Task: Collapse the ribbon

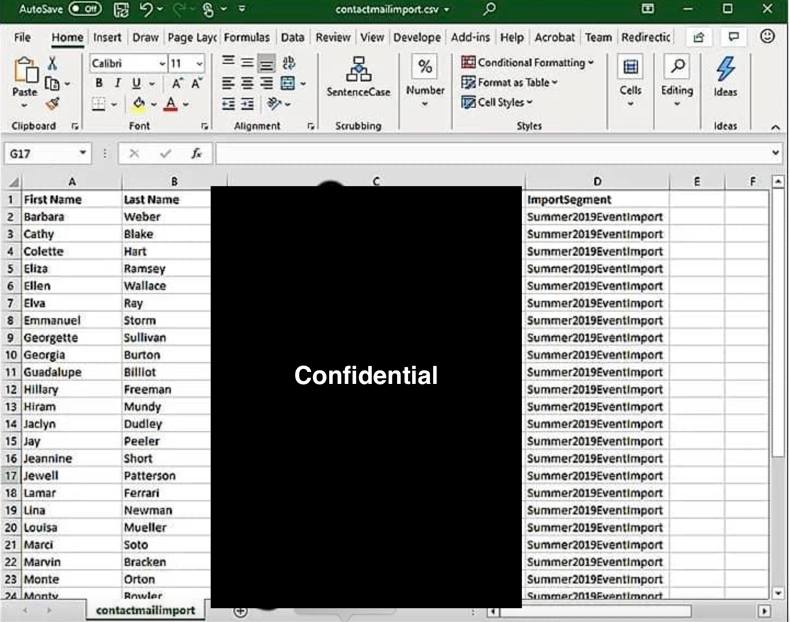Action: [775, 127]
